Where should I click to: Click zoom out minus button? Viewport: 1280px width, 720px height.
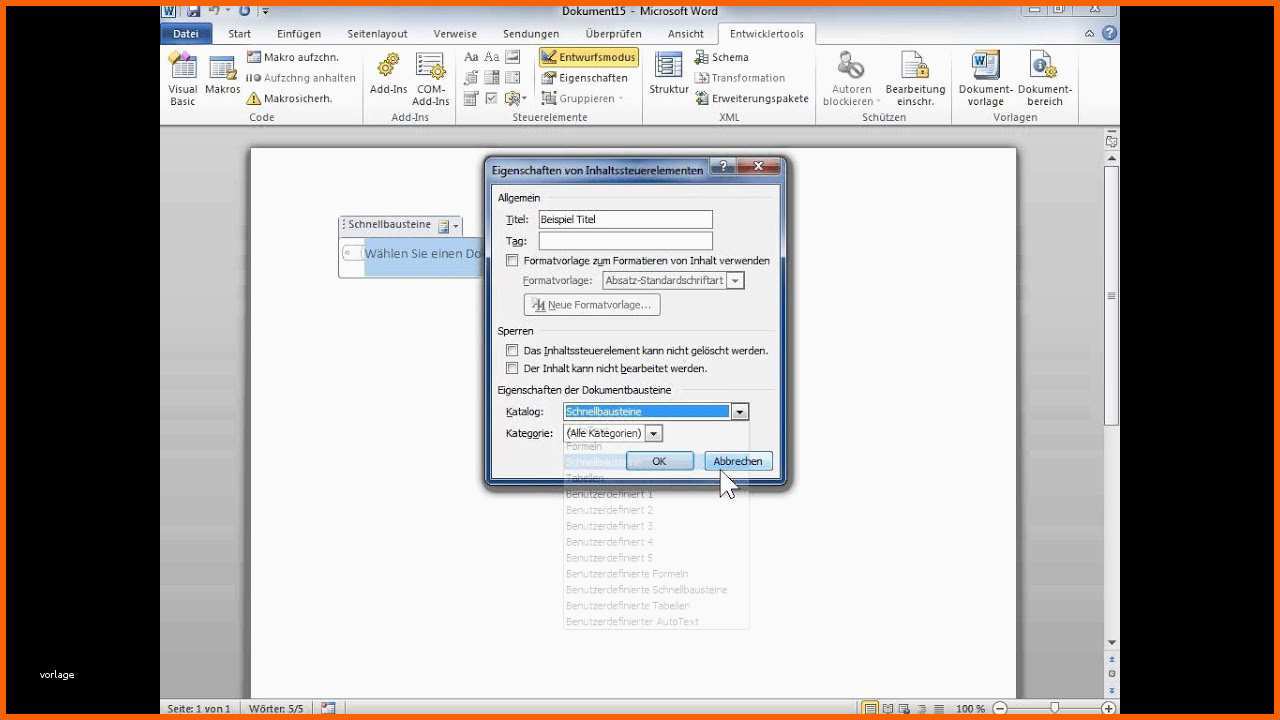(x=999, y=708)
